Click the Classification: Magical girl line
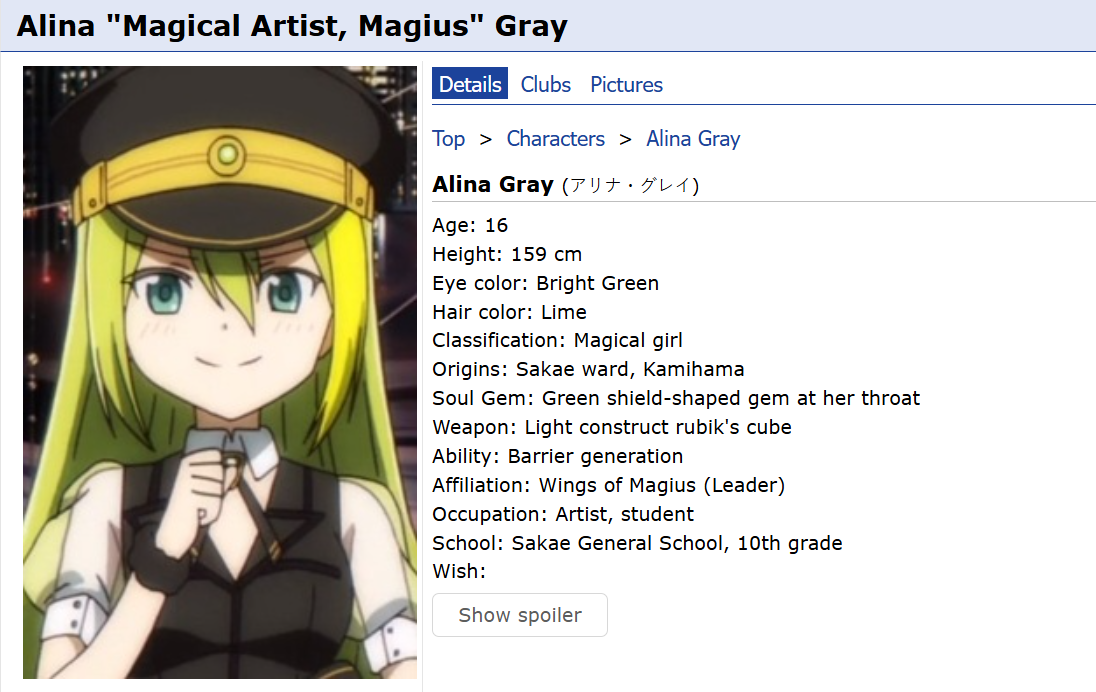The image size is (1096, 692). [x=557, y=341]
